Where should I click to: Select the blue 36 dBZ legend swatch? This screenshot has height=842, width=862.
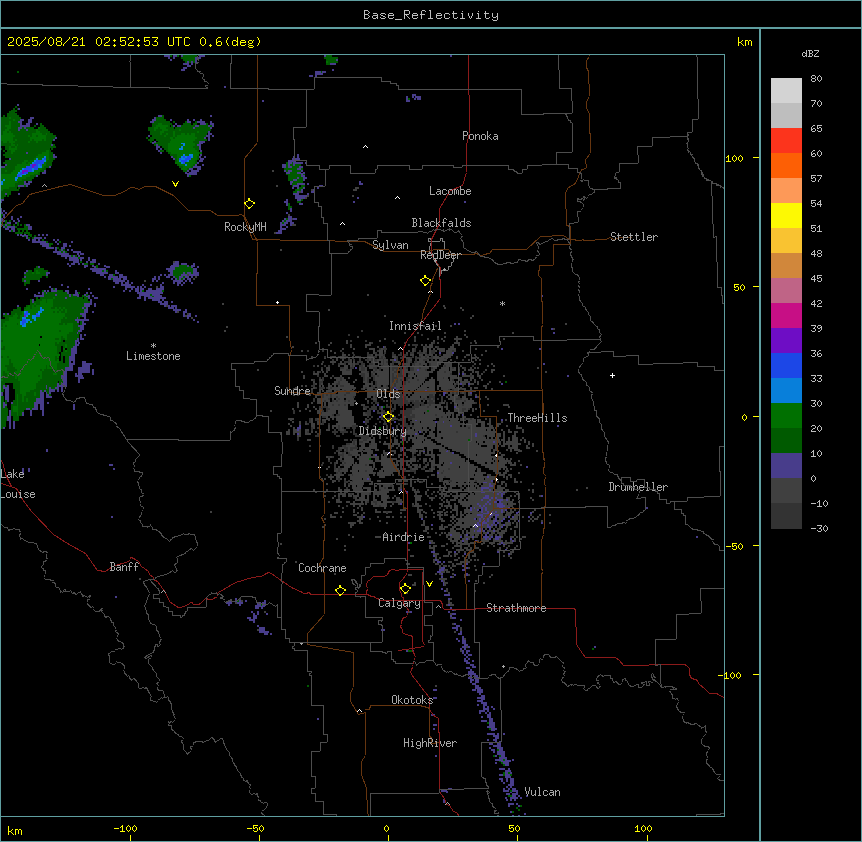(x=786, y=365)
